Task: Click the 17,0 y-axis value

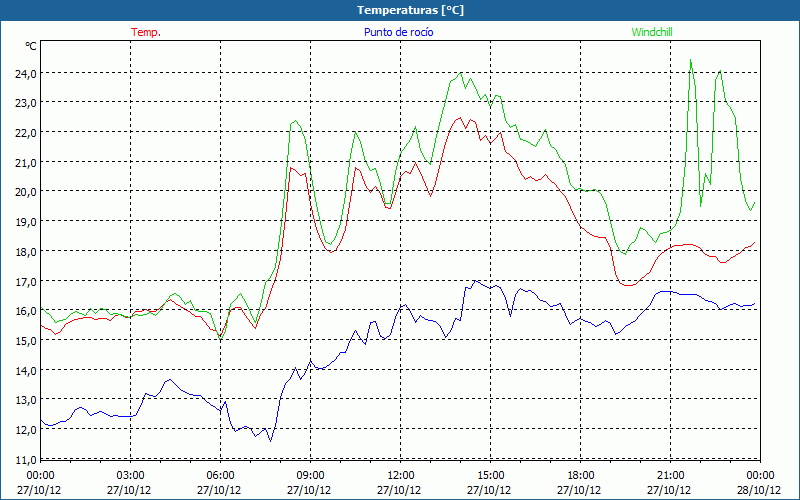Action: (26, 281)
